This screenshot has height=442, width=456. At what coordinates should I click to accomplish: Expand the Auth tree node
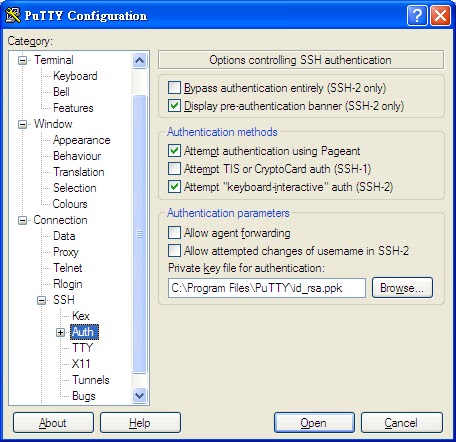[x=60, y=332]
